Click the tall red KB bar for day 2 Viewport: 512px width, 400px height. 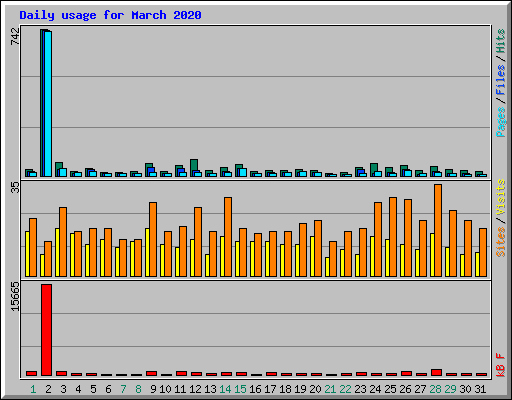(46, 330)
